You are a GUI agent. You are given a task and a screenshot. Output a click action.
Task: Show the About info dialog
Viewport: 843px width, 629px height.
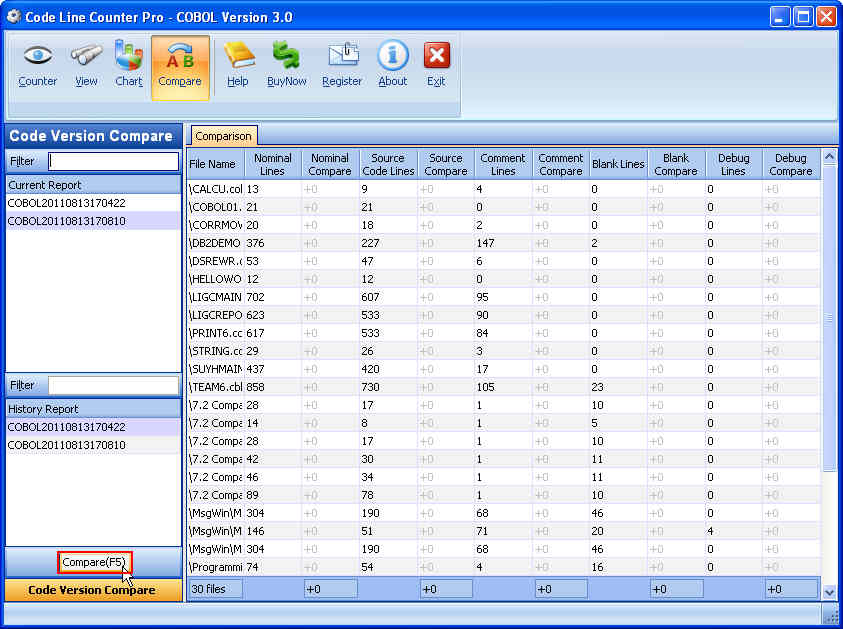[x=393, y=66]
